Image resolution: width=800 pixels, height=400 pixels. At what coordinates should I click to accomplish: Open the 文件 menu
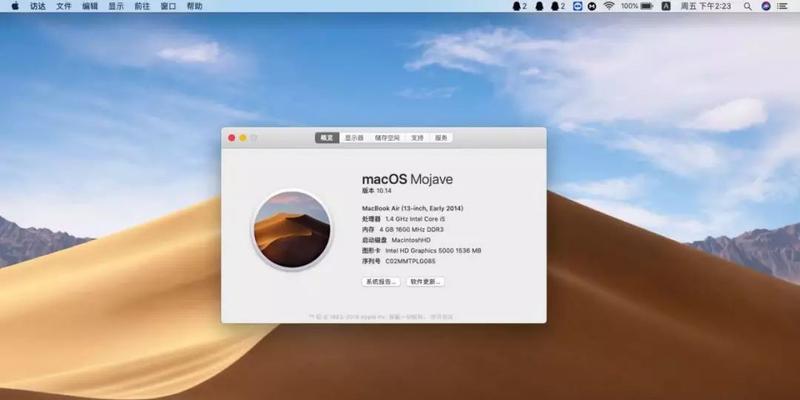(64, 6)
